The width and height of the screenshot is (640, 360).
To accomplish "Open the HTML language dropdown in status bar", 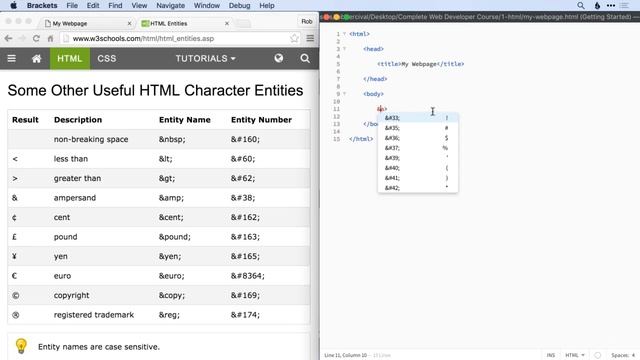I will tap(575, 355).
